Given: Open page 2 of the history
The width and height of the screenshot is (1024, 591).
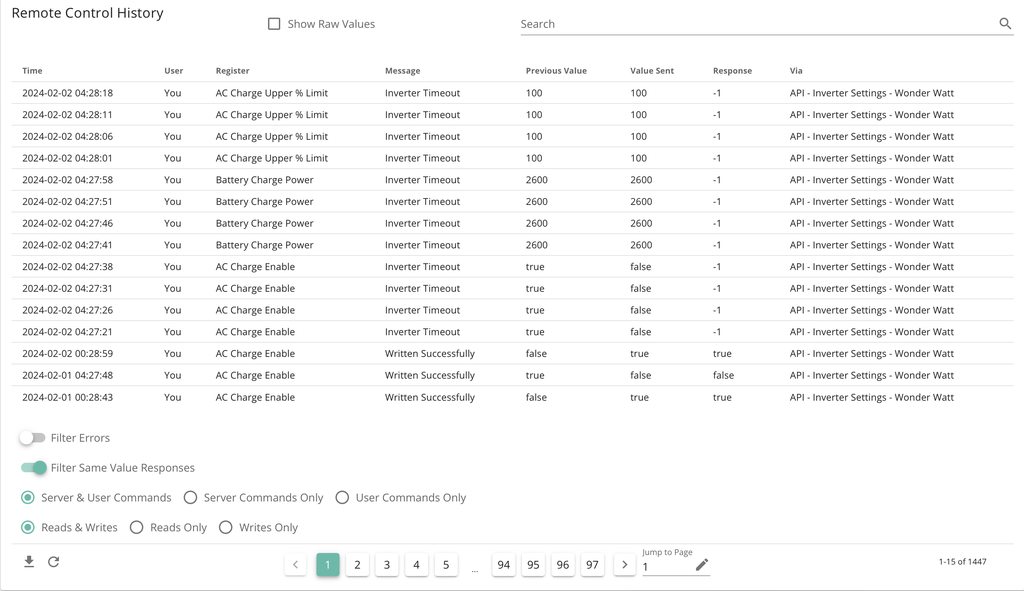Looking at the screenshot, I should point(357,565).
